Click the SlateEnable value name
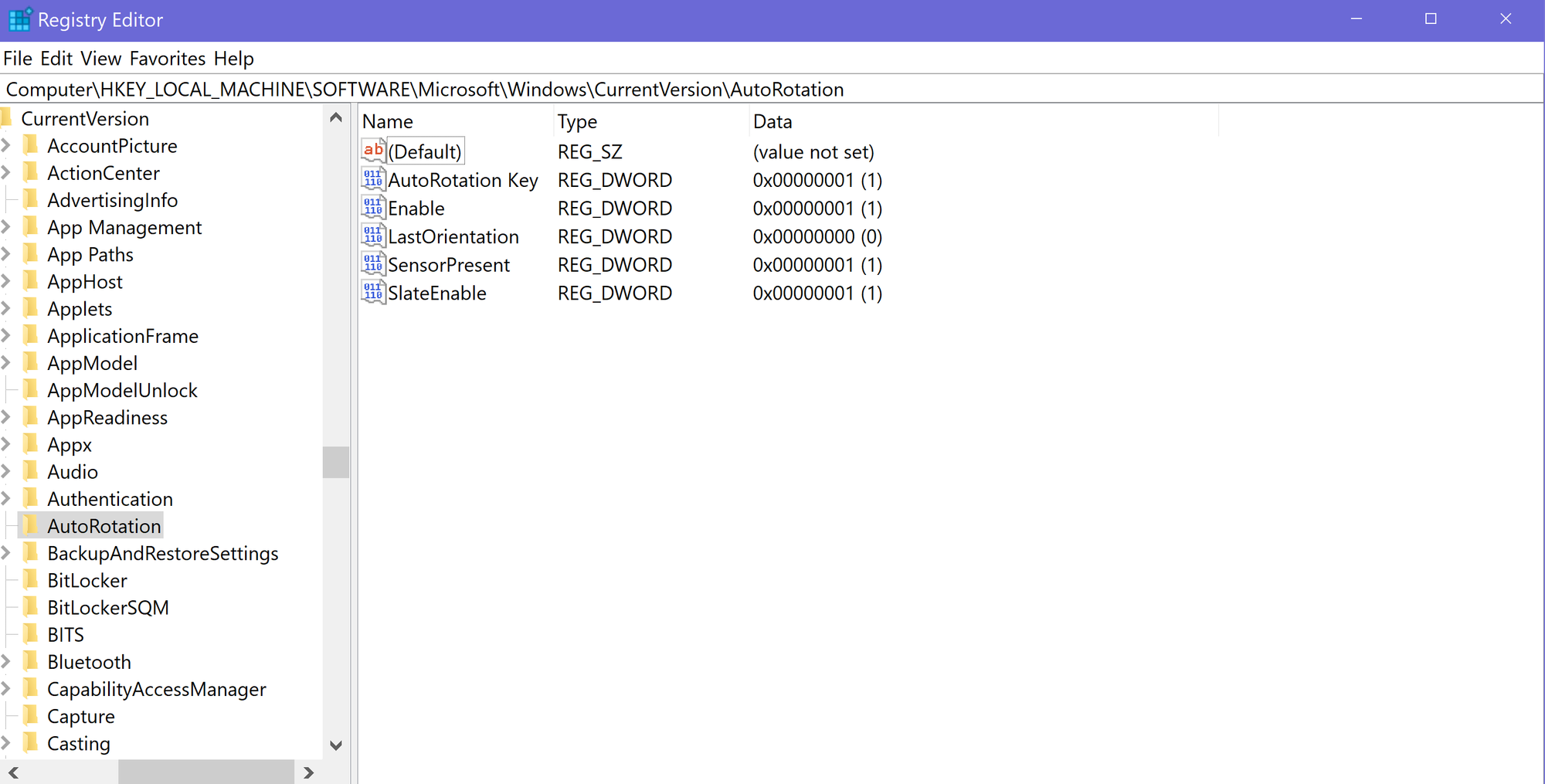 pos(437,294)
